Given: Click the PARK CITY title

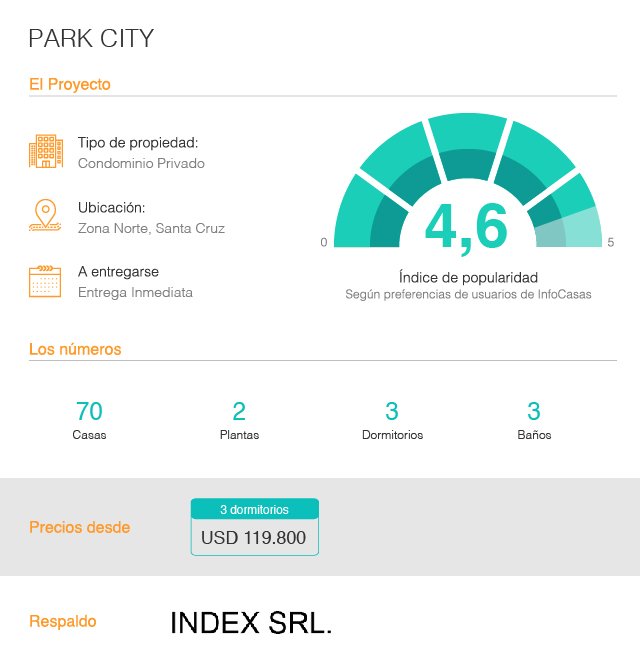Looking at the screenshot, I should tap(91, 39).
